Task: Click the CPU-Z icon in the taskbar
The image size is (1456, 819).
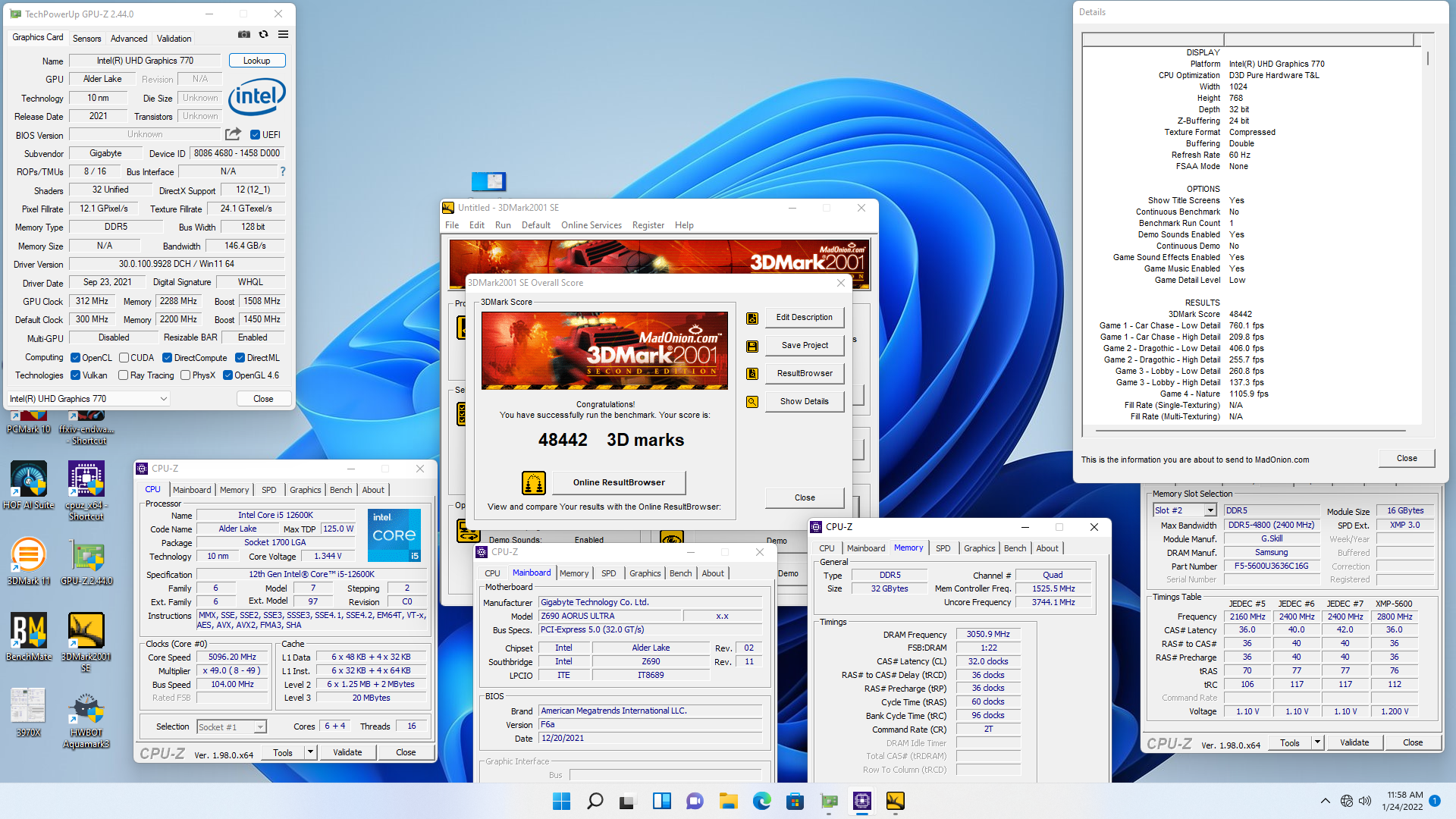Action: click(861, 801)
